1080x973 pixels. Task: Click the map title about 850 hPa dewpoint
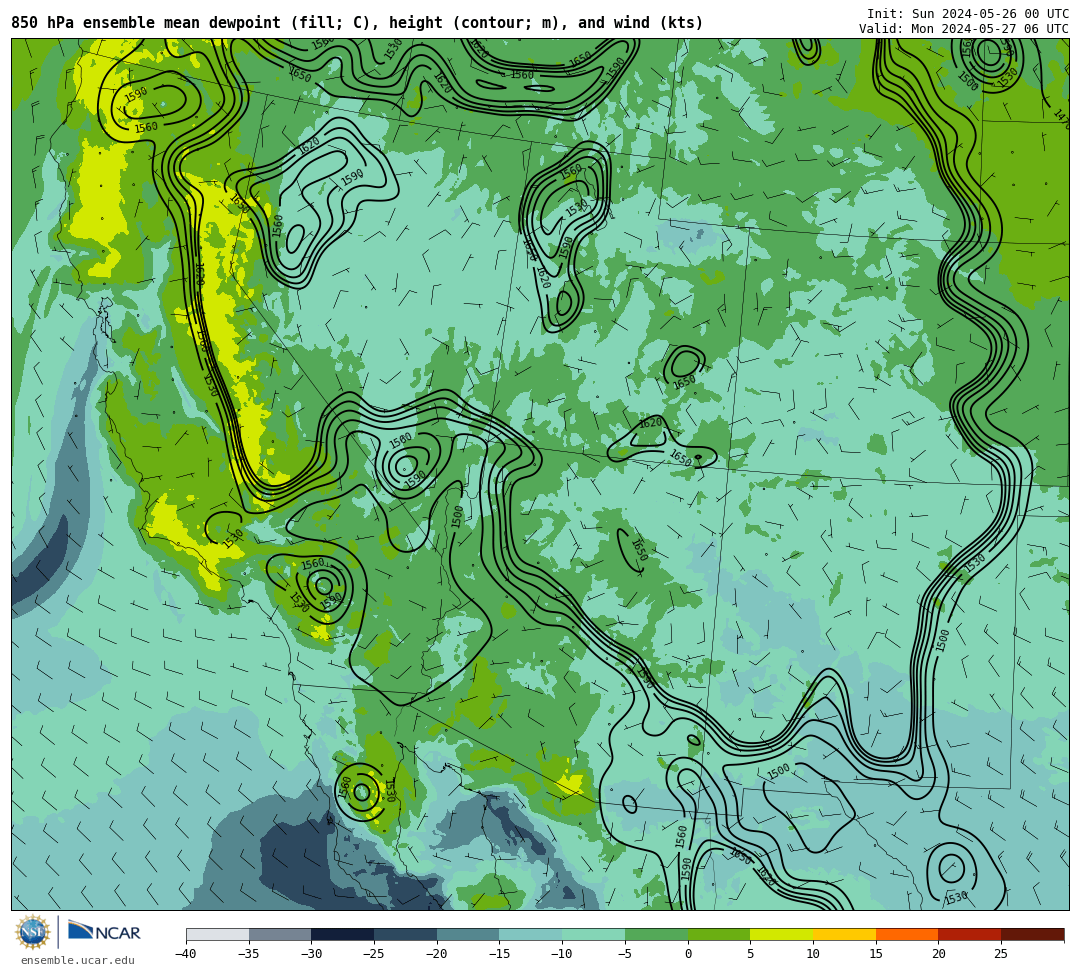357,23
